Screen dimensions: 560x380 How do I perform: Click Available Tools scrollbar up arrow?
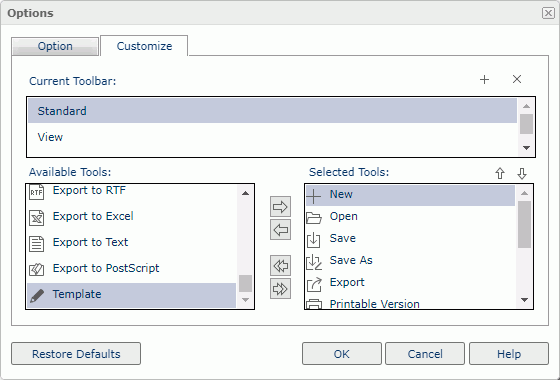pos(245,193)
